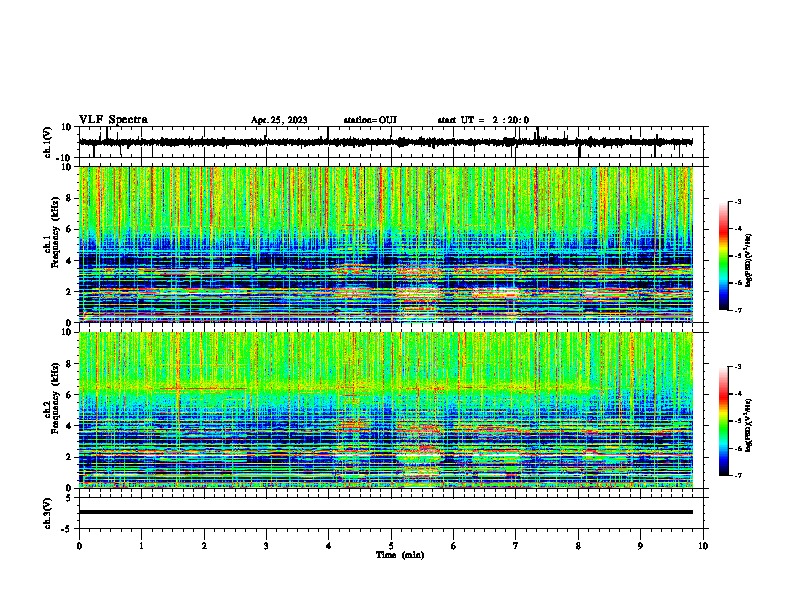Click the thick black ch.3 trace line
Image resolution: width=792 pixels, height=612 pixels.
coord(386,512)
